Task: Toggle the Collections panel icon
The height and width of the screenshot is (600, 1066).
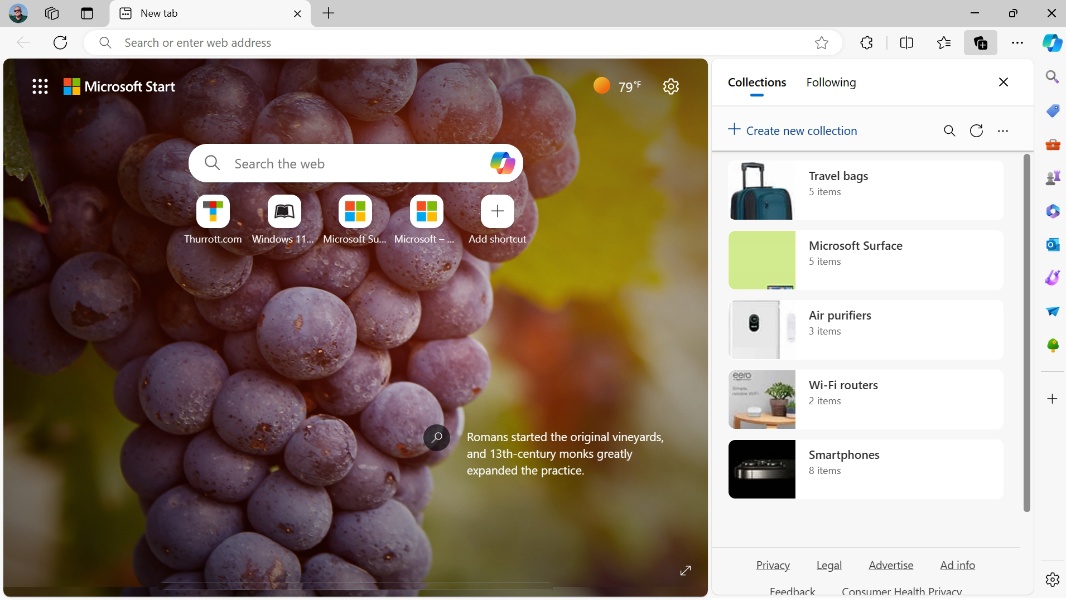Action: (x=980, y=43)
